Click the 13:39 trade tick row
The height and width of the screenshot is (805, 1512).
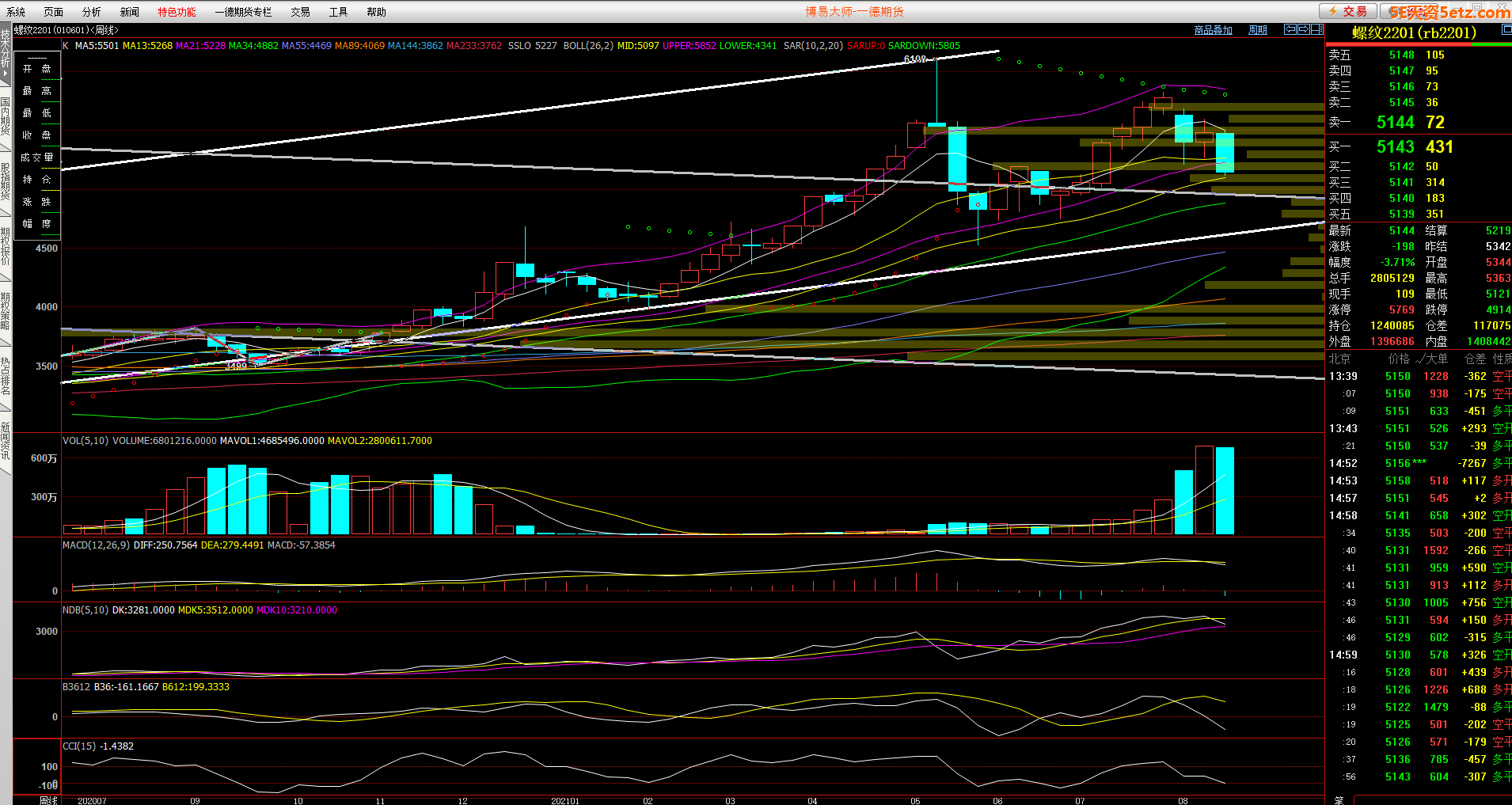(1419, 377)
